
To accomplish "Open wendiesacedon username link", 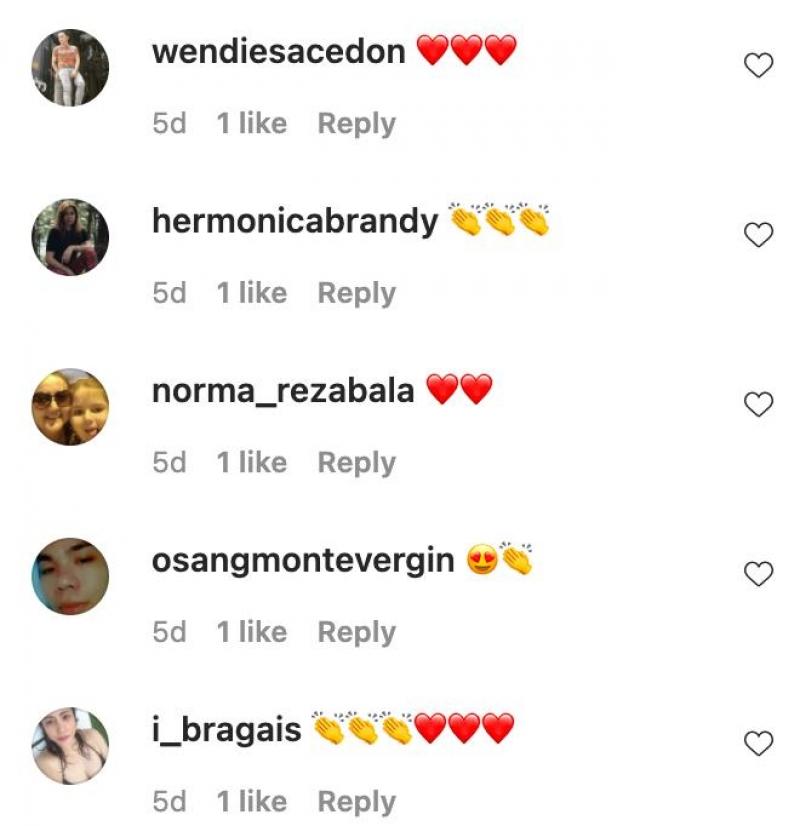I will click(279, 52).
